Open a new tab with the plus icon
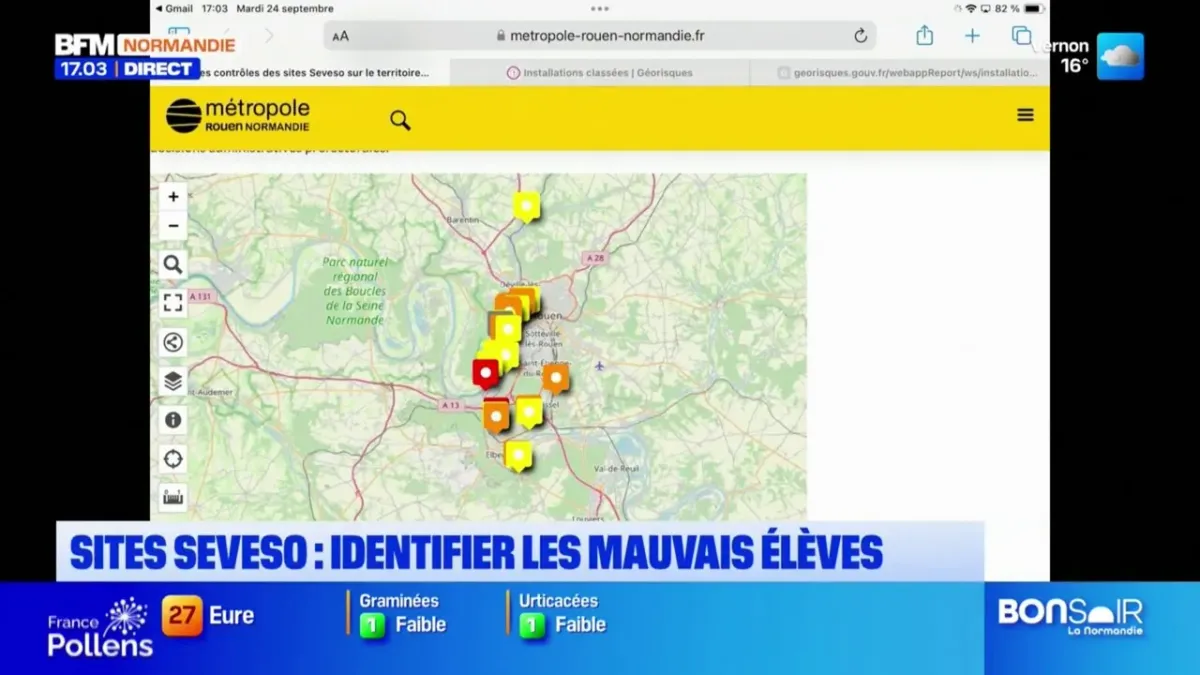Viewport: 1200px width, 675px height. 972,36
